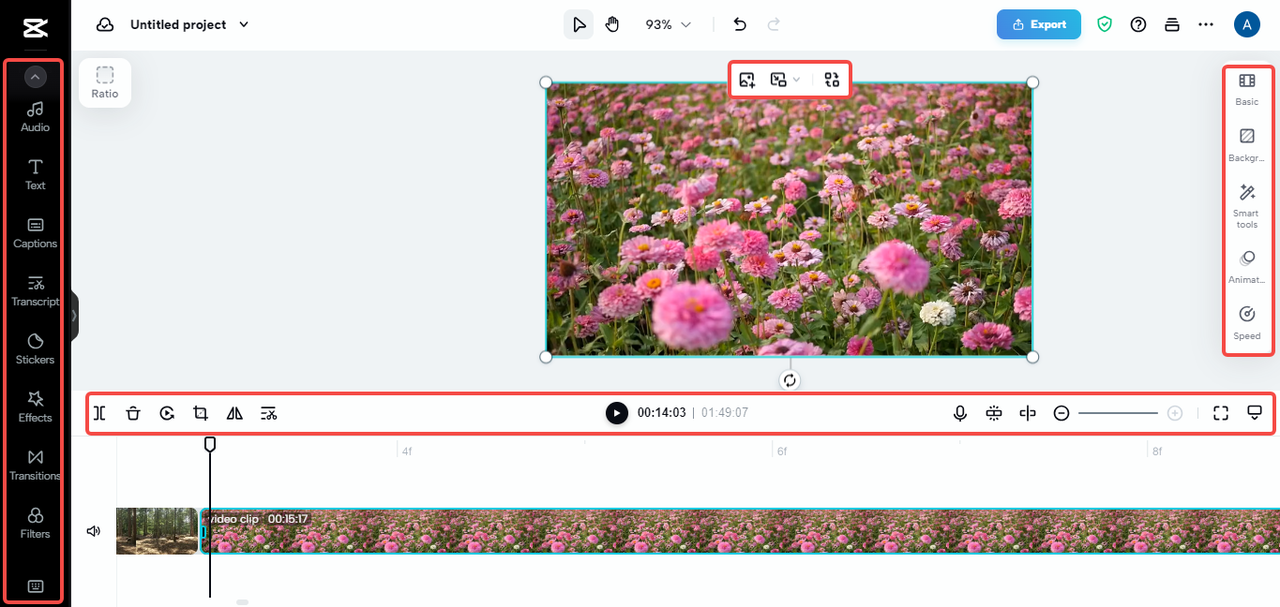This screenshot has width=1280, height=607.
Task: Open the more options ellipsis menu
Action: [x=1206, y=25]
